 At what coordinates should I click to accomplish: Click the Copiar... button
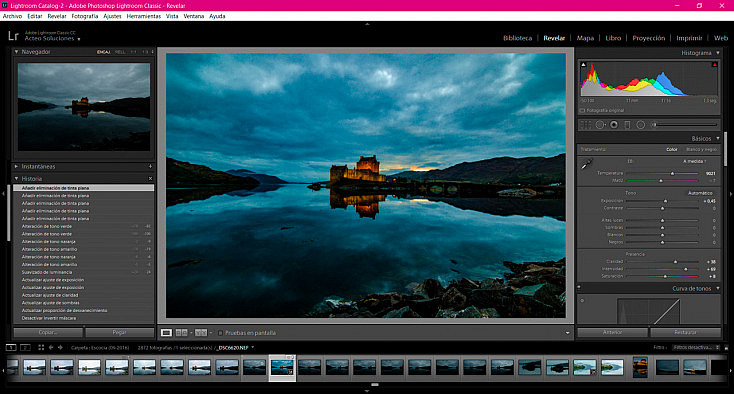48,332
